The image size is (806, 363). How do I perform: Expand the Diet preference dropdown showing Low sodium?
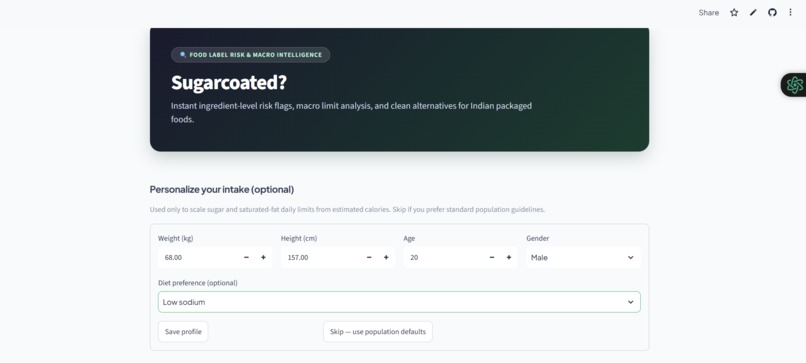pyautogui.click(x=399, y=302)
